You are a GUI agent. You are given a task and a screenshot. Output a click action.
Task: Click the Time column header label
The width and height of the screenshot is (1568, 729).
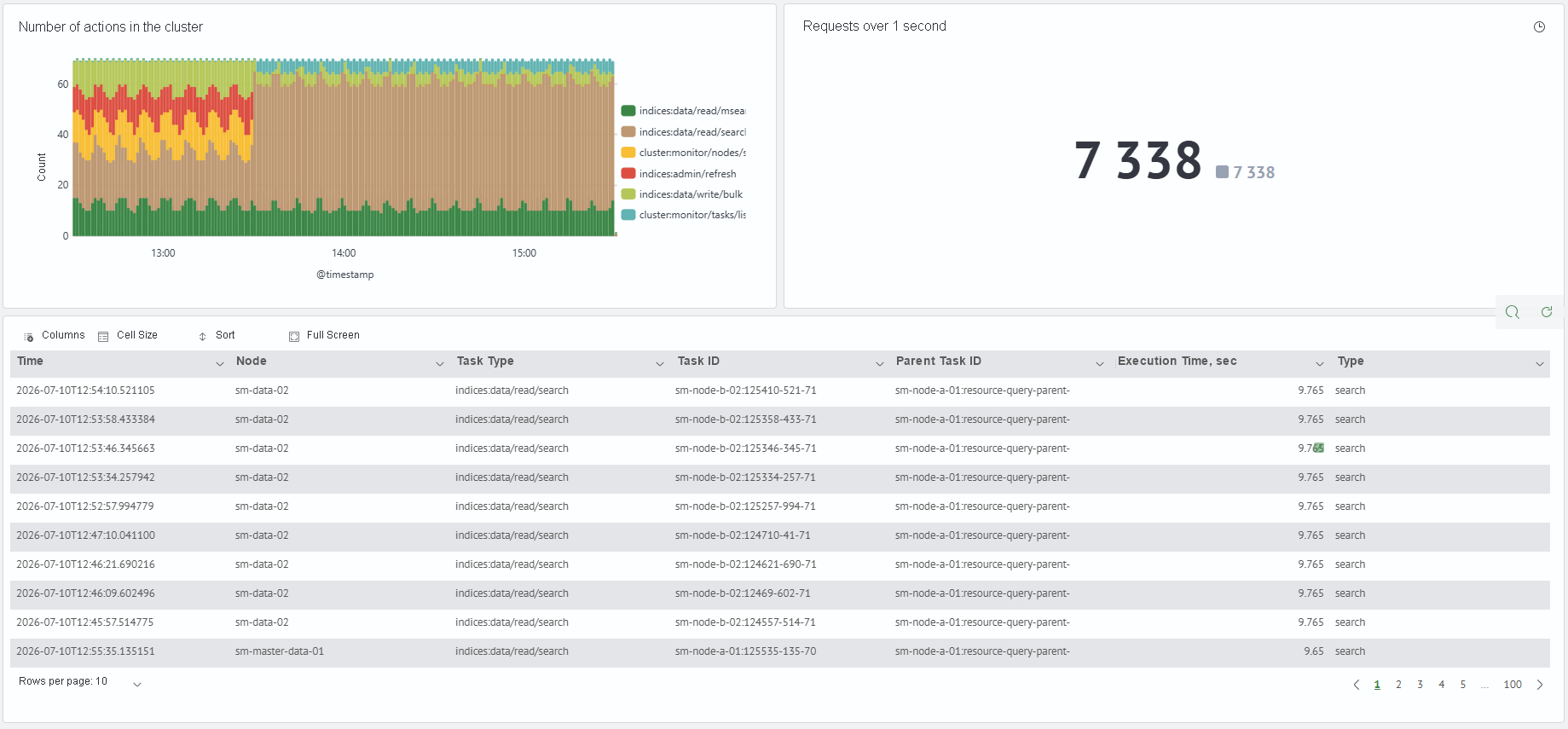pyautogui.click(x=30, y=362)
